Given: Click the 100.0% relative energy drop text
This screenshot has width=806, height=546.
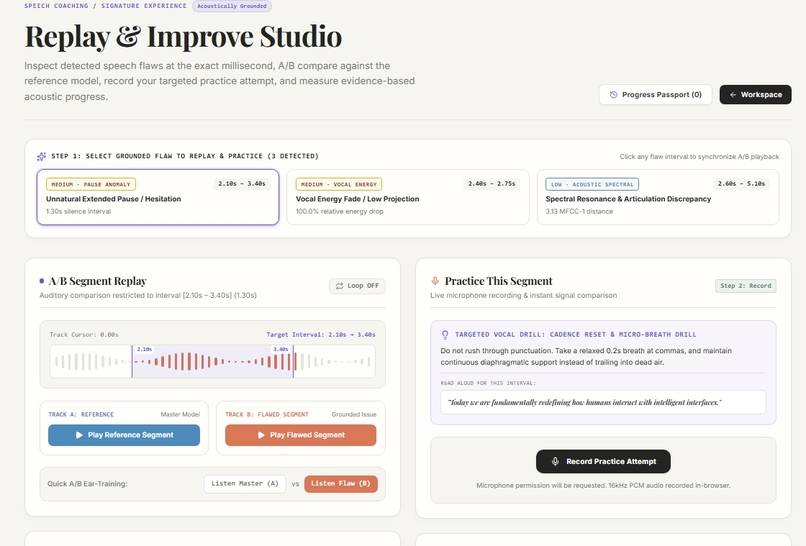Looking at the screenshot, I should tap(339, 211).
